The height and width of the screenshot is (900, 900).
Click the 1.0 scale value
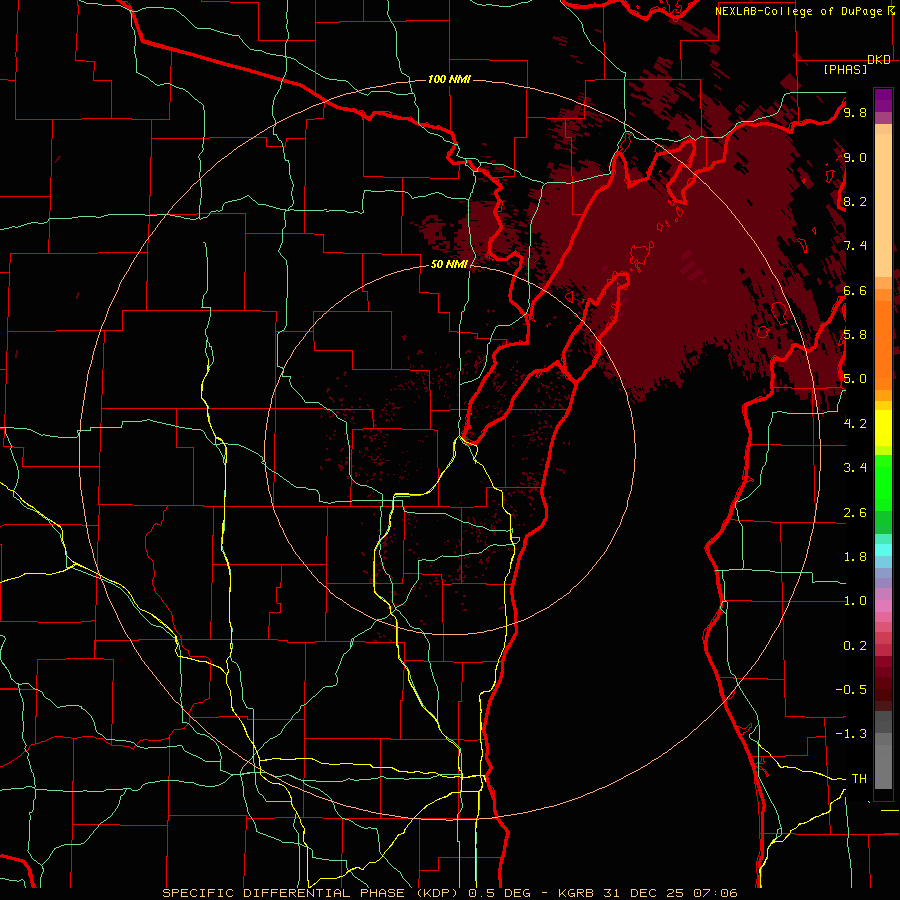855,601
